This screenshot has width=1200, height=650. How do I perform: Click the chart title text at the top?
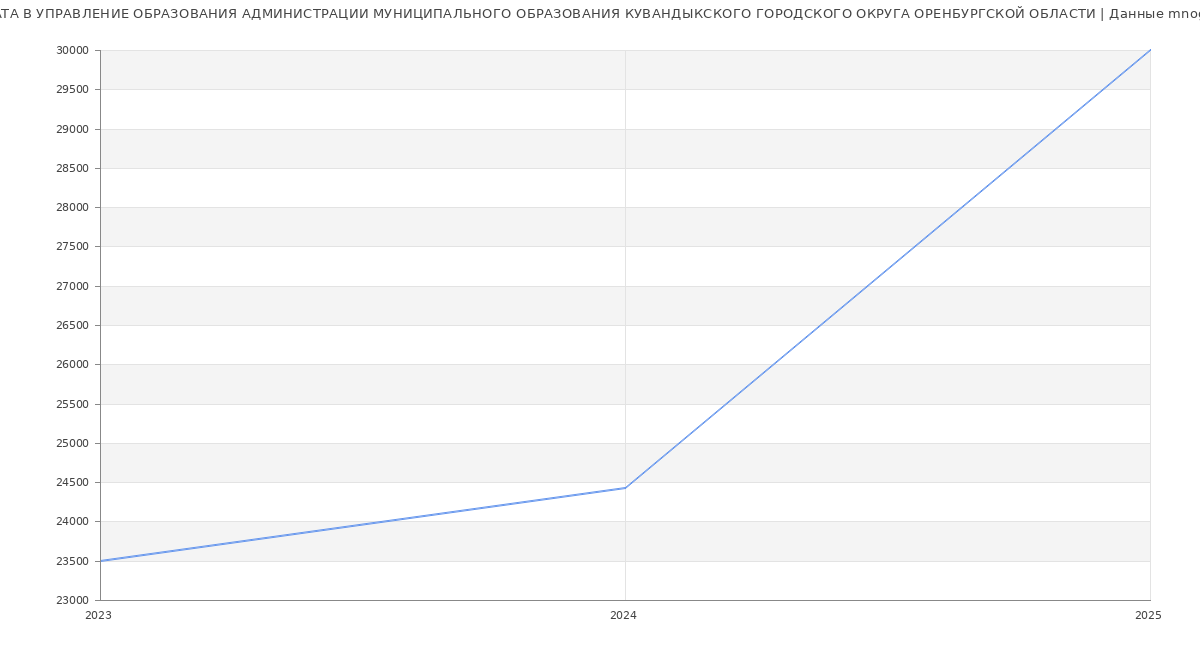click(600, 14)
